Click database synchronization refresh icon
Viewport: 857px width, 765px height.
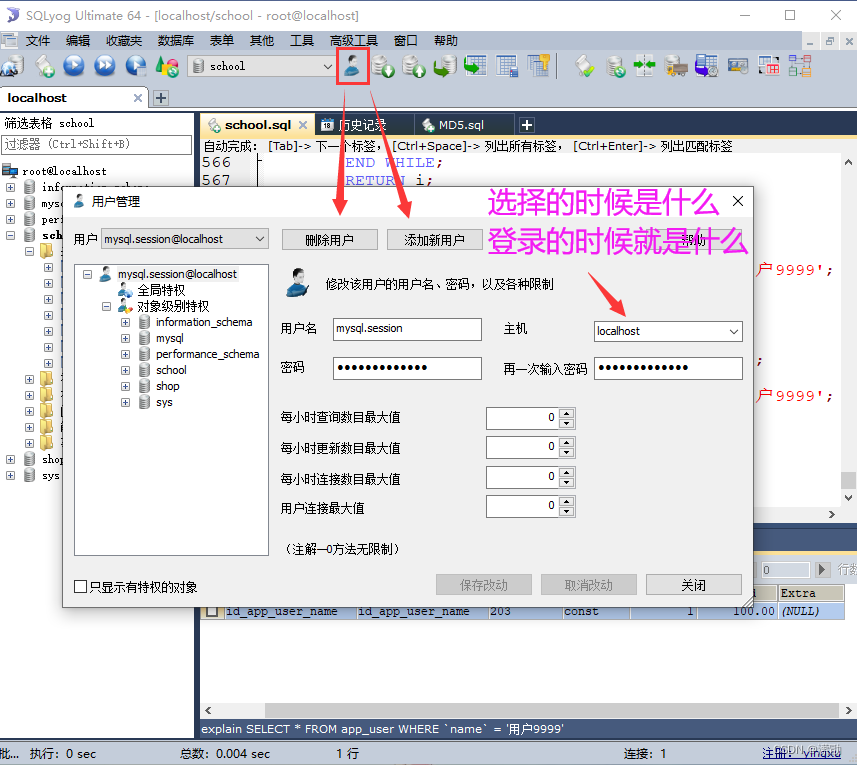[615, 66]
